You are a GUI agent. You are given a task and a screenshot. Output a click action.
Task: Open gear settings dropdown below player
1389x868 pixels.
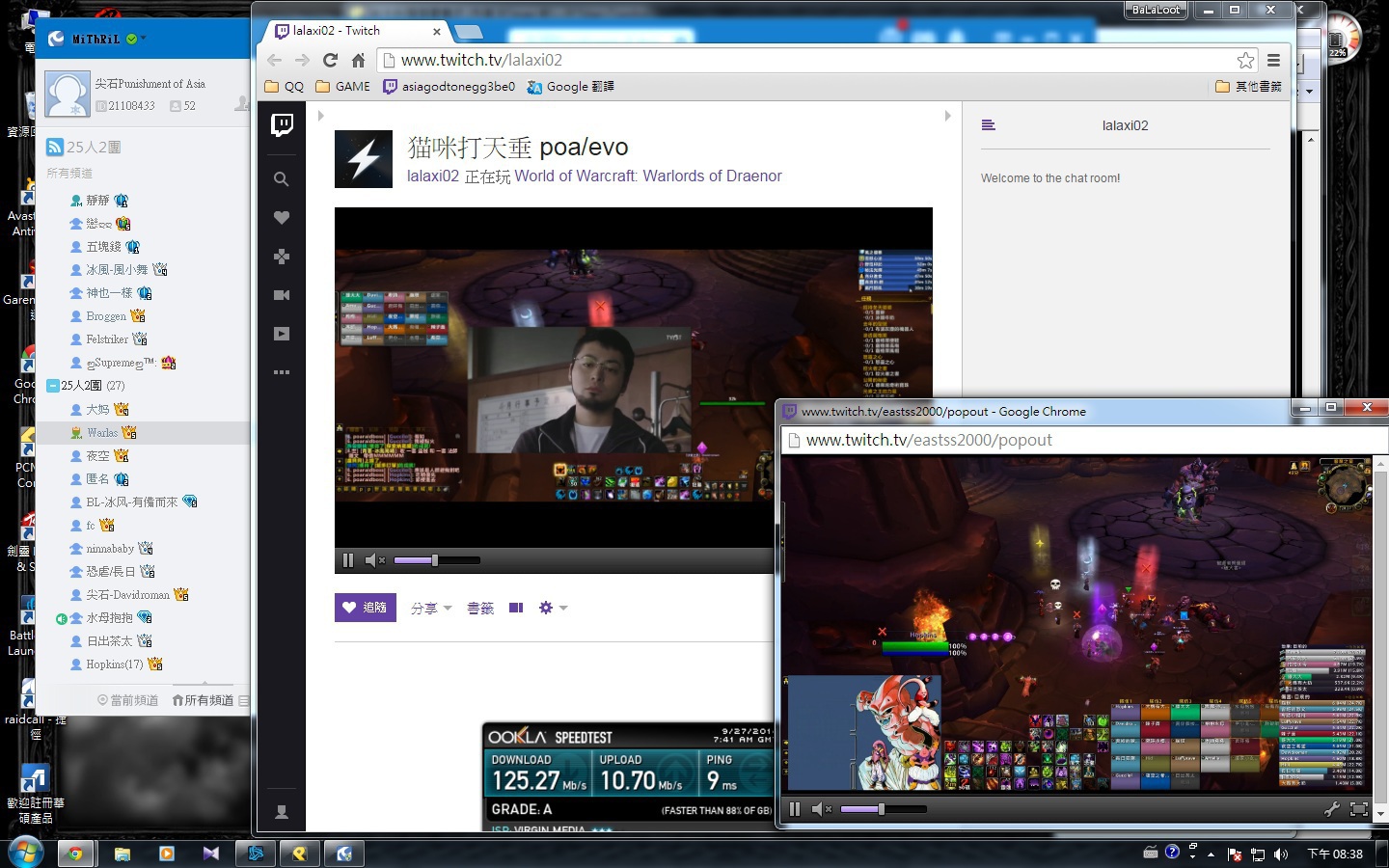pyautogui.click(x=553, y=608)
